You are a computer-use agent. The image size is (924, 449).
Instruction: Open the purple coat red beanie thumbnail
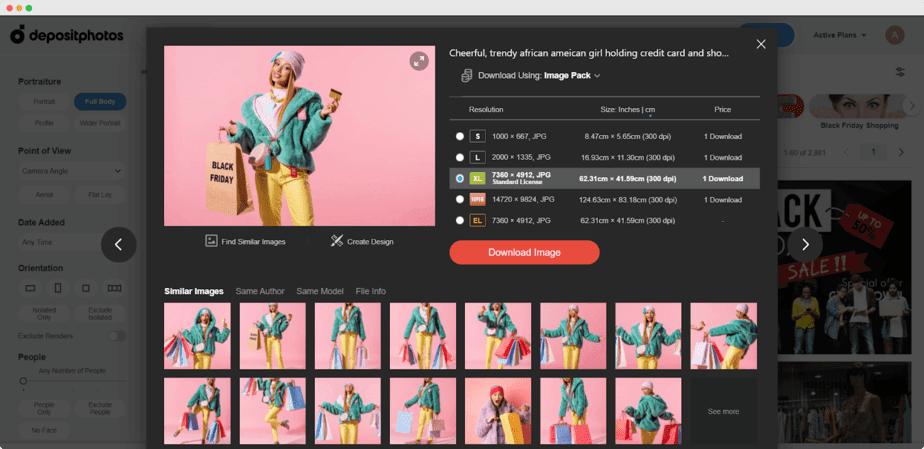[x=498, y=411]
